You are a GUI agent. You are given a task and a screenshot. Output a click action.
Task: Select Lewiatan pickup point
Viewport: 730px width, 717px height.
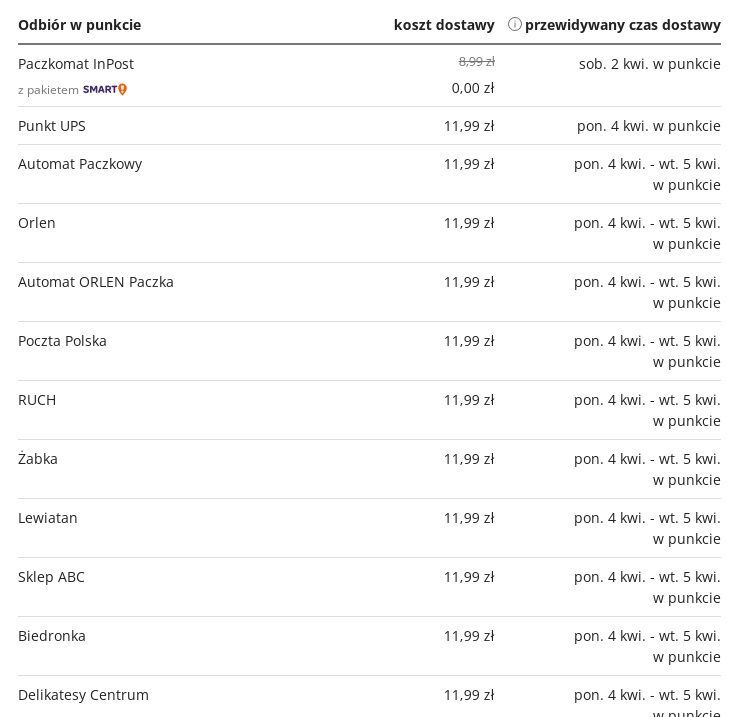pyautogui.click(x=48, y=518)
